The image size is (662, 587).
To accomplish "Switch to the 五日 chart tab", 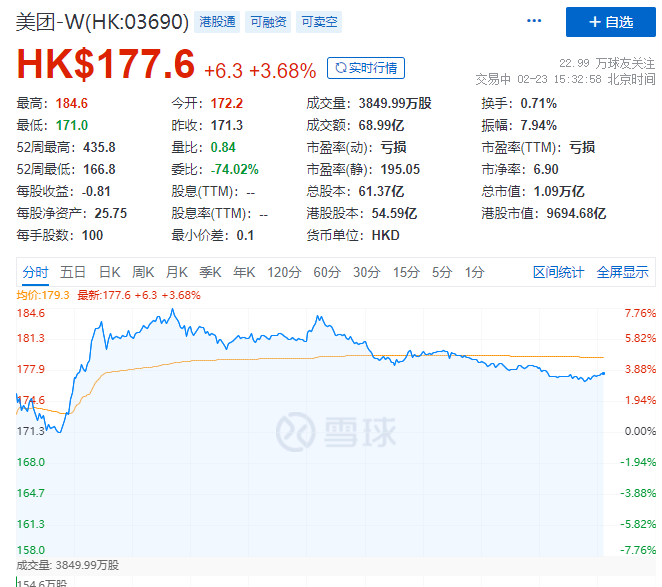I will tap(73, 272).
